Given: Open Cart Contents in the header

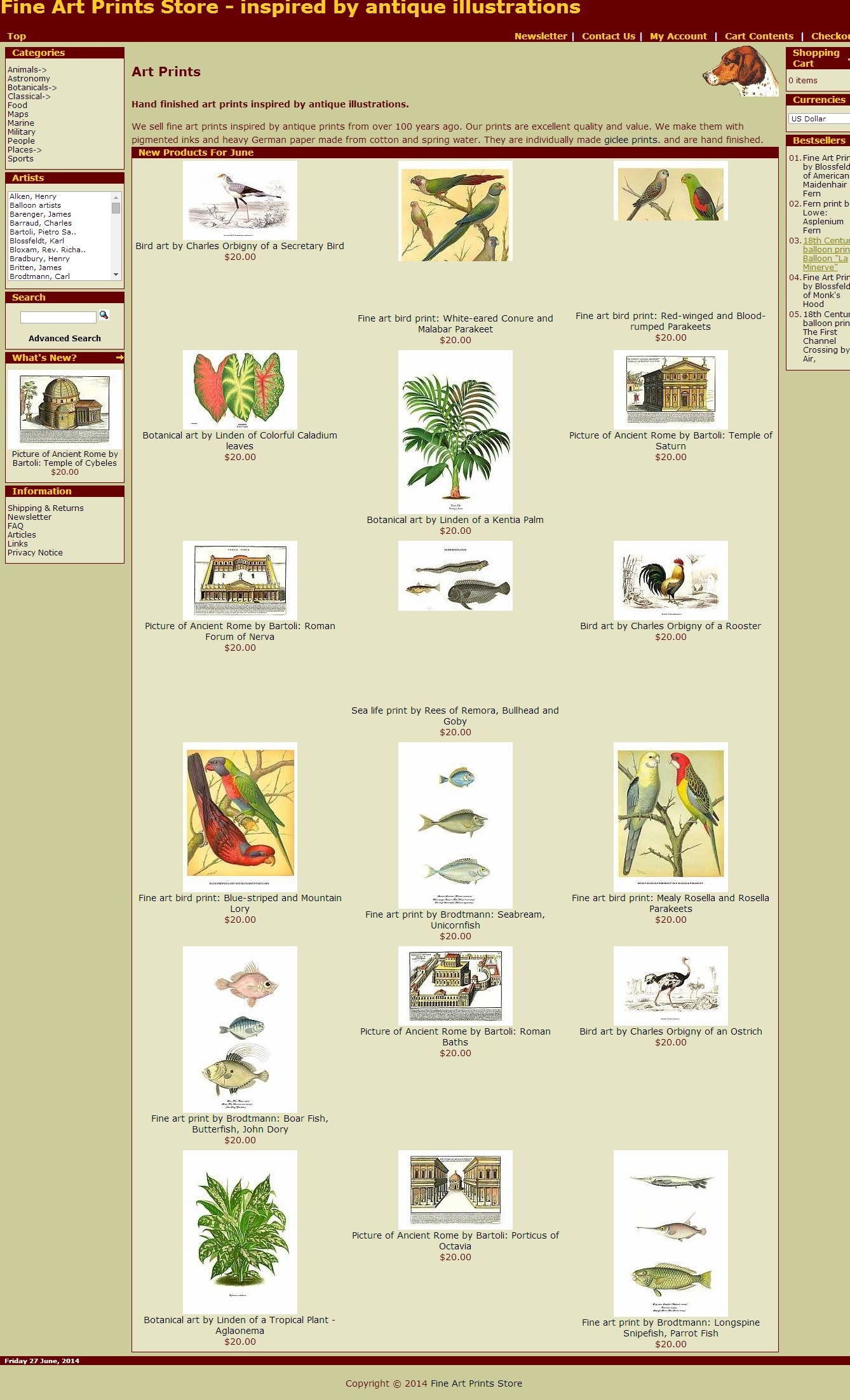Looking at the screenshot, I should tap(759, 36).
